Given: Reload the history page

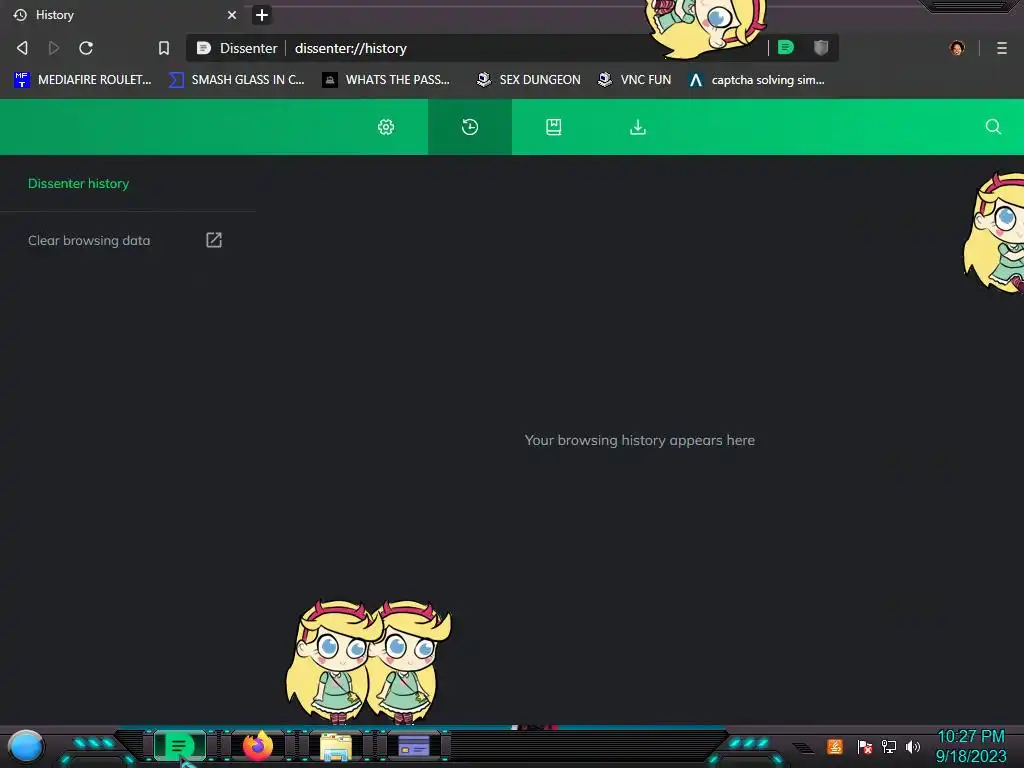Looking at the screenshot, I should 86,48.
